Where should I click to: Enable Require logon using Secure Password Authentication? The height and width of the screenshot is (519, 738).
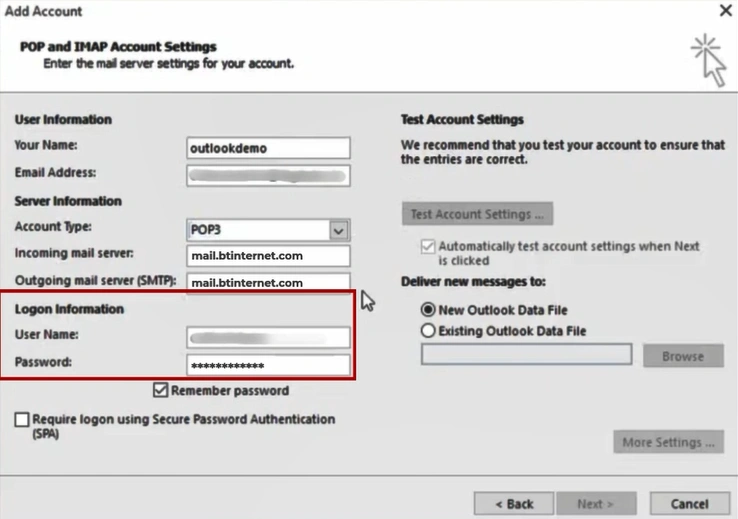pos(22,419)
